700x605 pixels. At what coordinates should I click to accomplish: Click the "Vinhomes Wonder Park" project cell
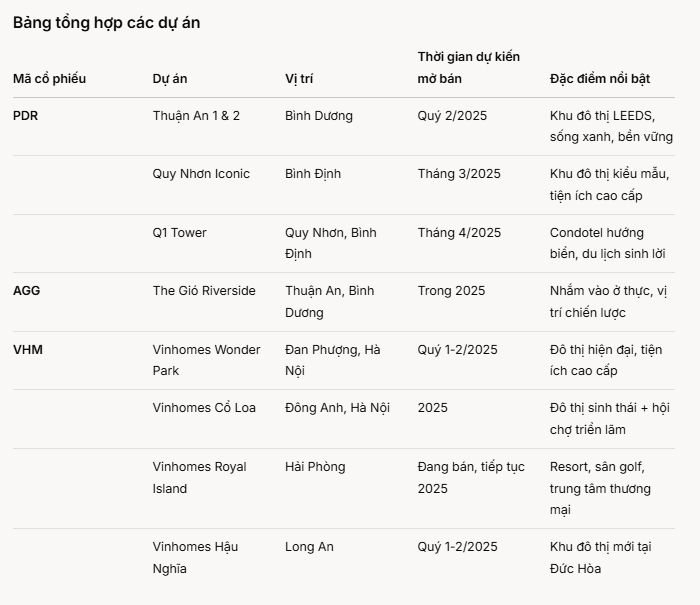point(206,360)
